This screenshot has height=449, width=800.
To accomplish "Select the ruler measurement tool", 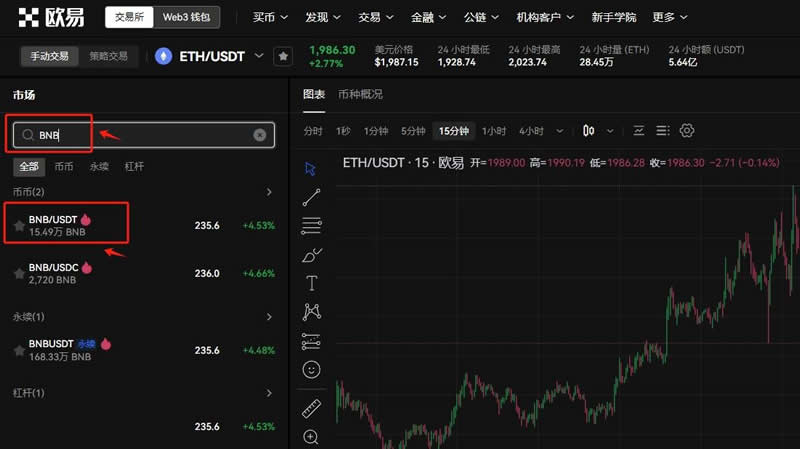I will point(311,408).
